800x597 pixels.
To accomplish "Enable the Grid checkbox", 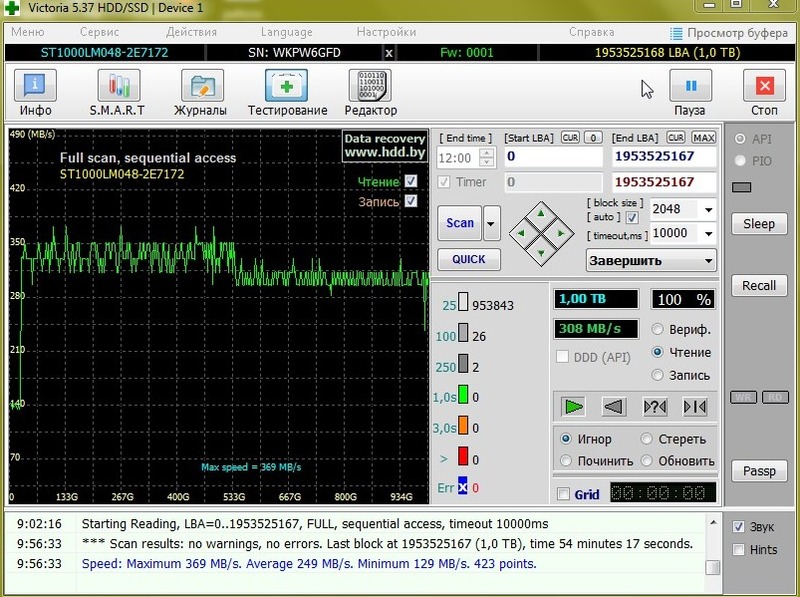I will (x=563, y=494).
